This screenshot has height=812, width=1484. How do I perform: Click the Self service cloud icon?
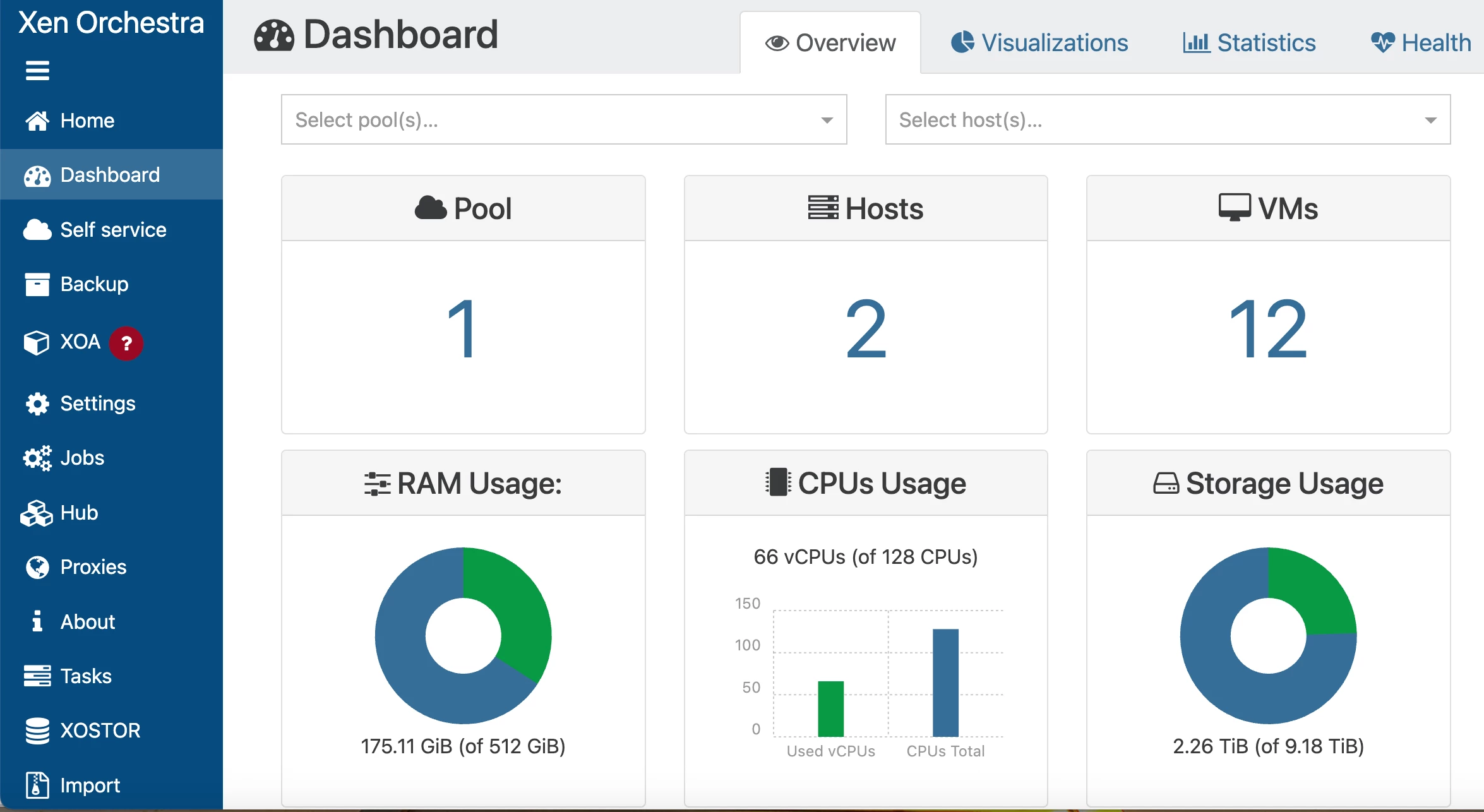point(37,230)
